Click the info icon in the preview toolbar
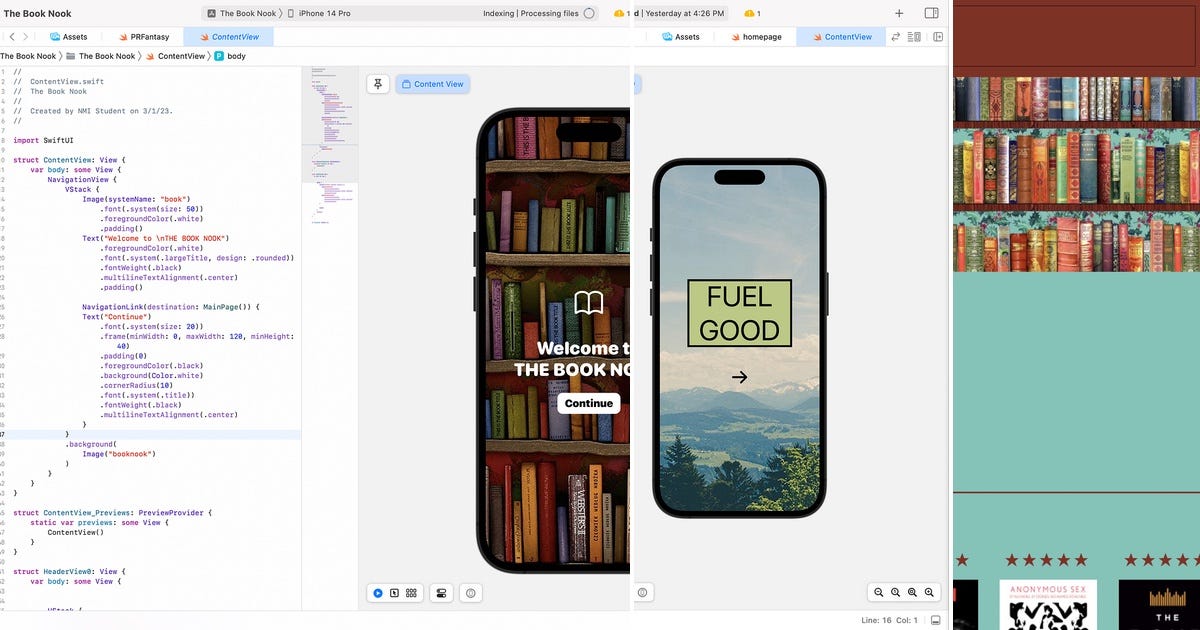 pos(470,592)
